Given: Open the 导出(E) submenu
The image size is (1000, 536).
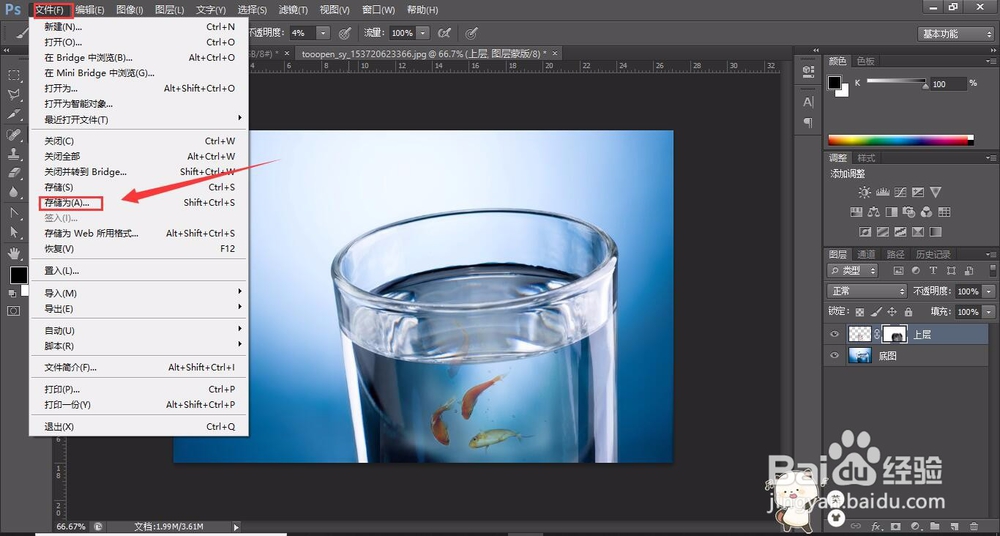Looking at the screenshot, I should click(139, 309).
